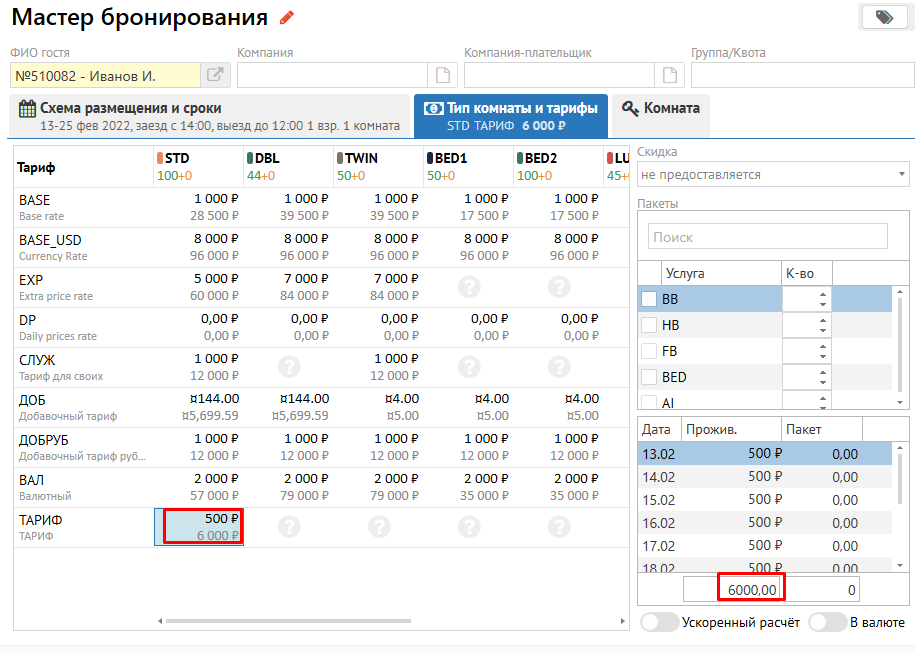Select СЛУЖ tariff STD price cell
The image size is (915, 653).
click(x=198, y=367)
